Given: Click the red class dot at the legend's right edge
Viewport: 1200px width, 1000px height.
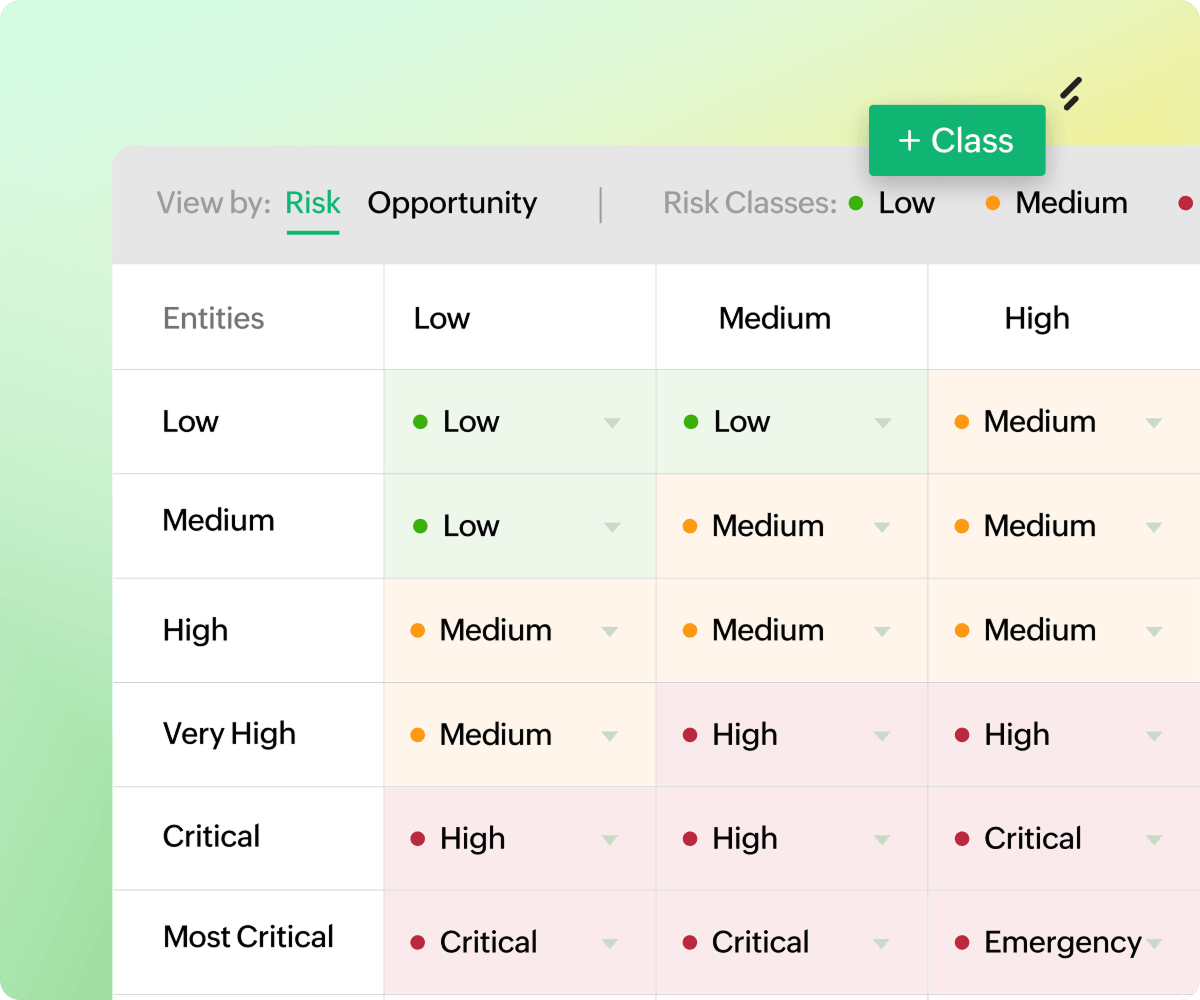Looking at the screenshot, I should [1186, 203].
